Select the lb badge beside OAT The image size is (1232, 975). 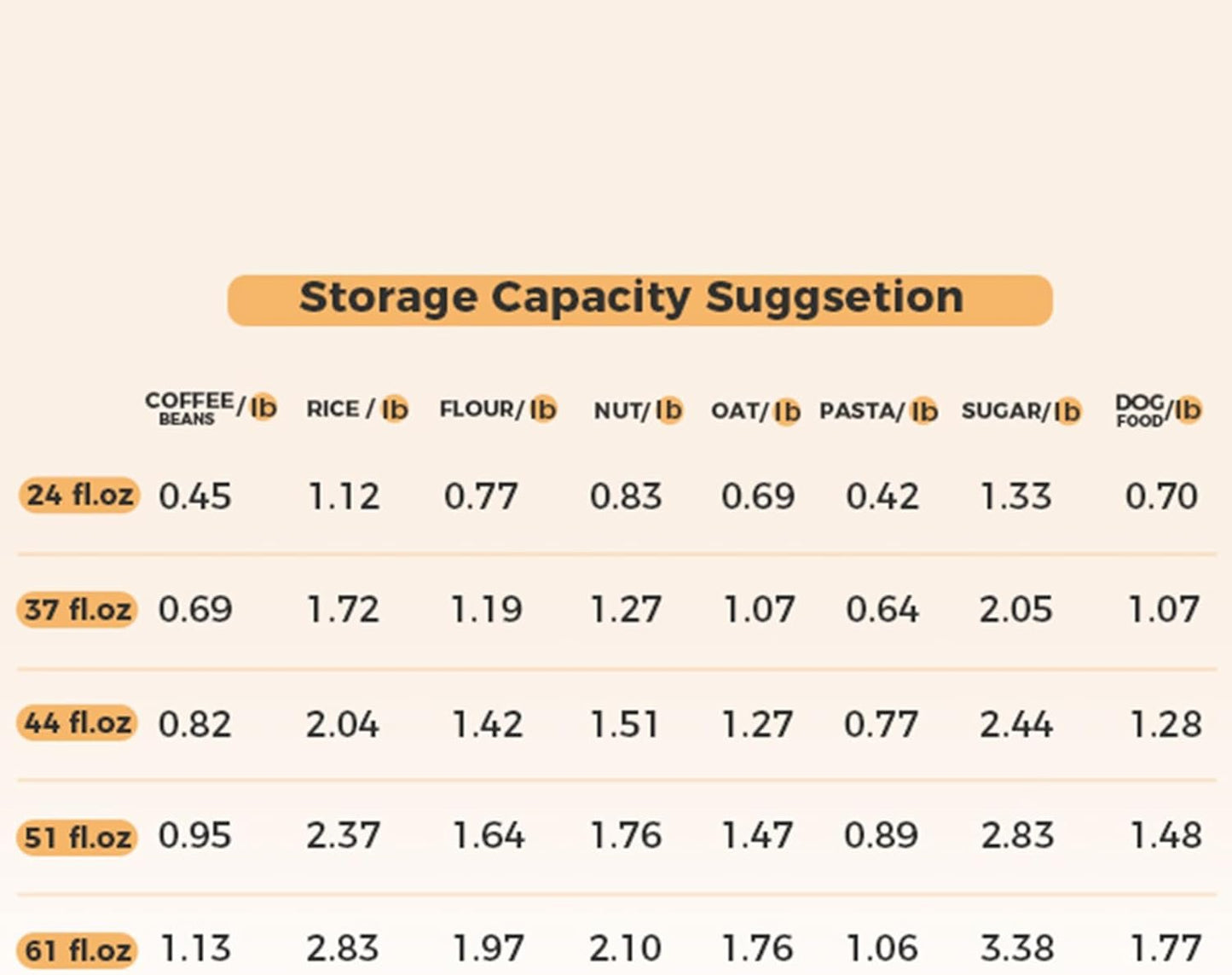coord(787,412)
